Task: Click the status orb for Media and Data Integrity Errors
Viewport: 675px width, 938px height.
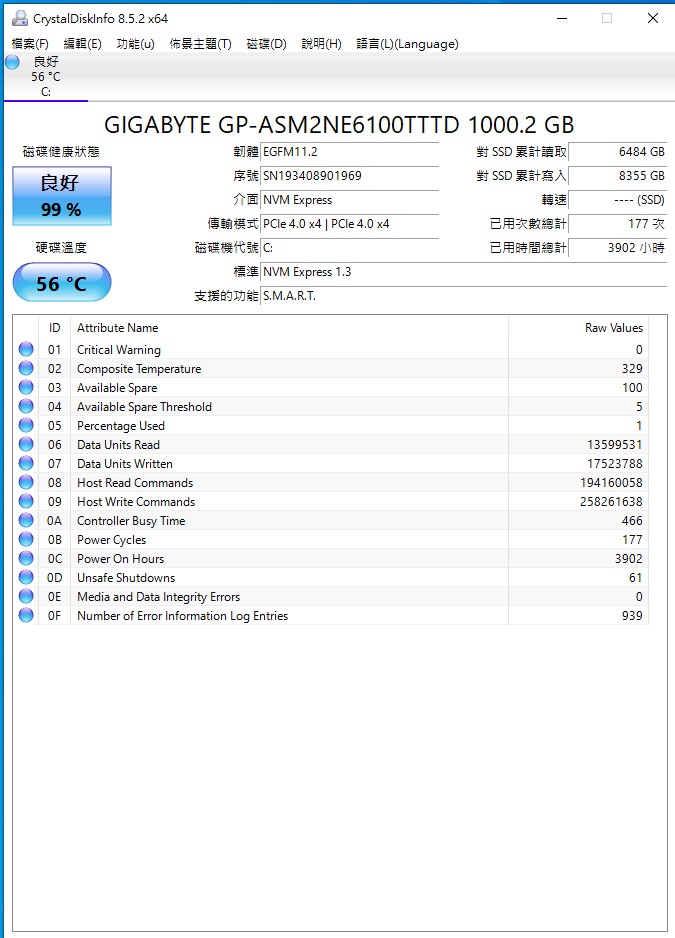Action: [x=26, y=596]
